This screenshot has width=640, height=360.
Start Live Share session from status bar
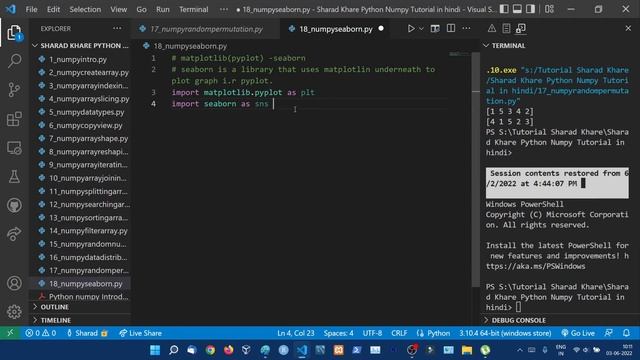pyautogui.click(x=140, y=333)
